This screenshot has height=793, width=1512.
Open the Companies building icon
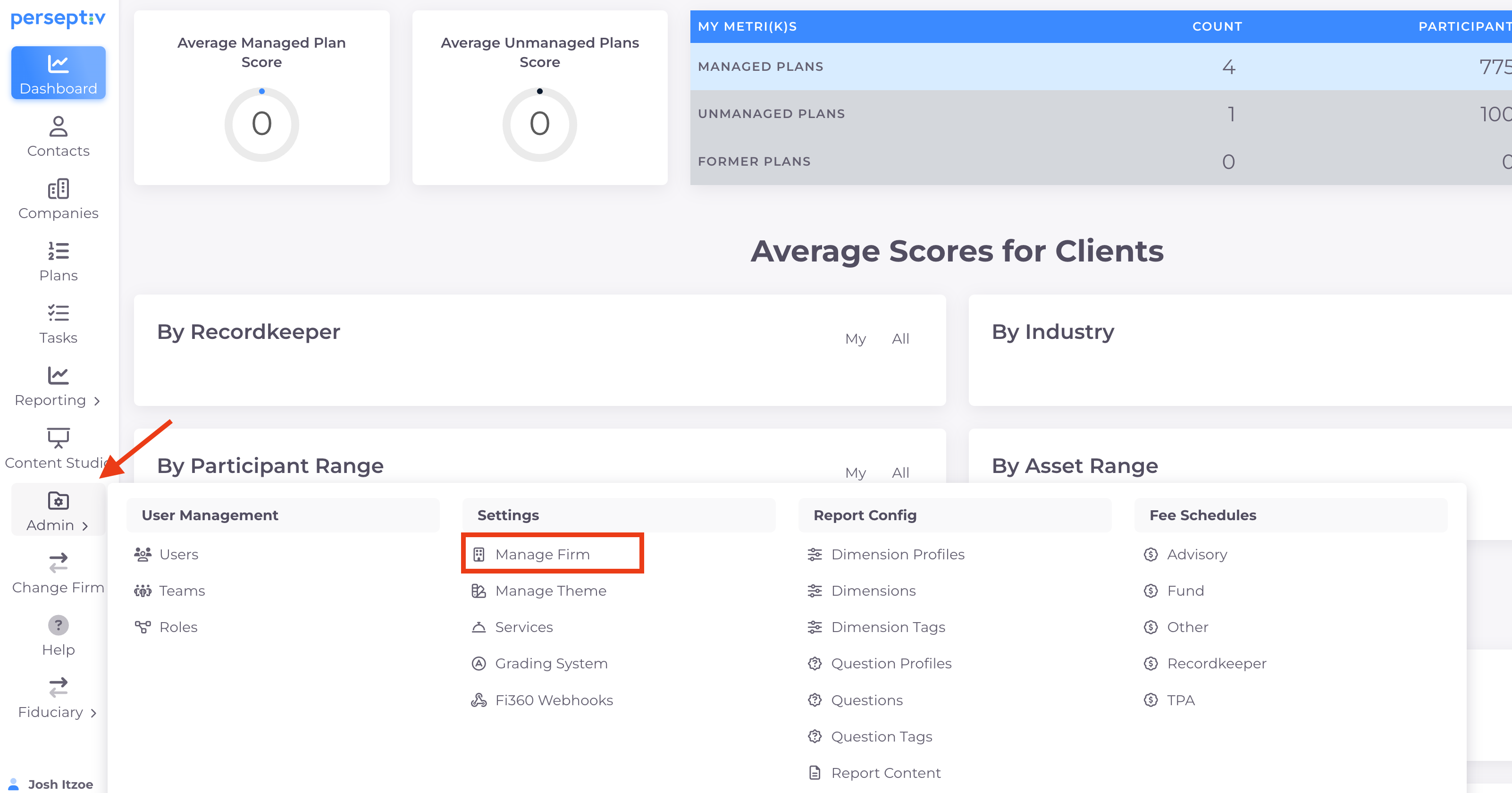[58, 189]
